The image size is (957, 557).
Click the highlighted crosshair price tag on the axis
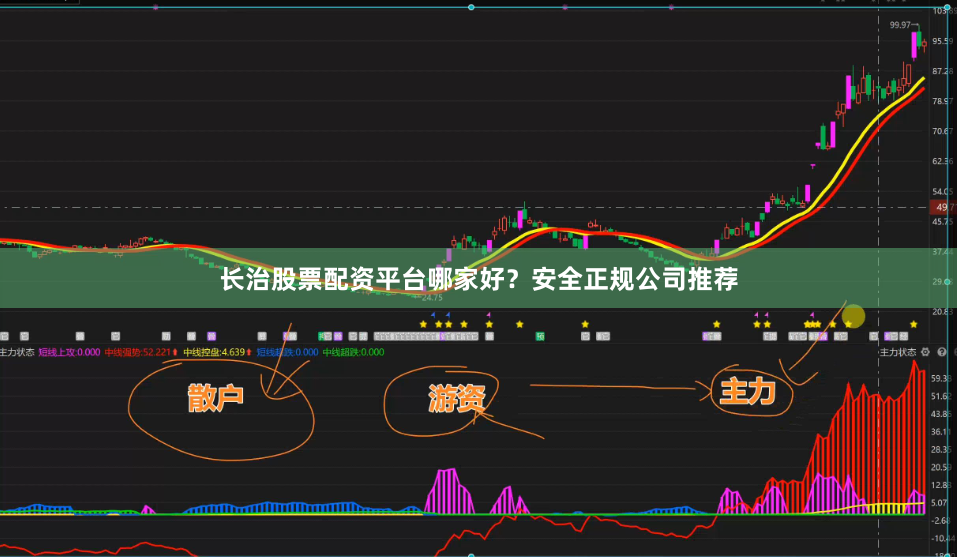(x=943, y=207)
